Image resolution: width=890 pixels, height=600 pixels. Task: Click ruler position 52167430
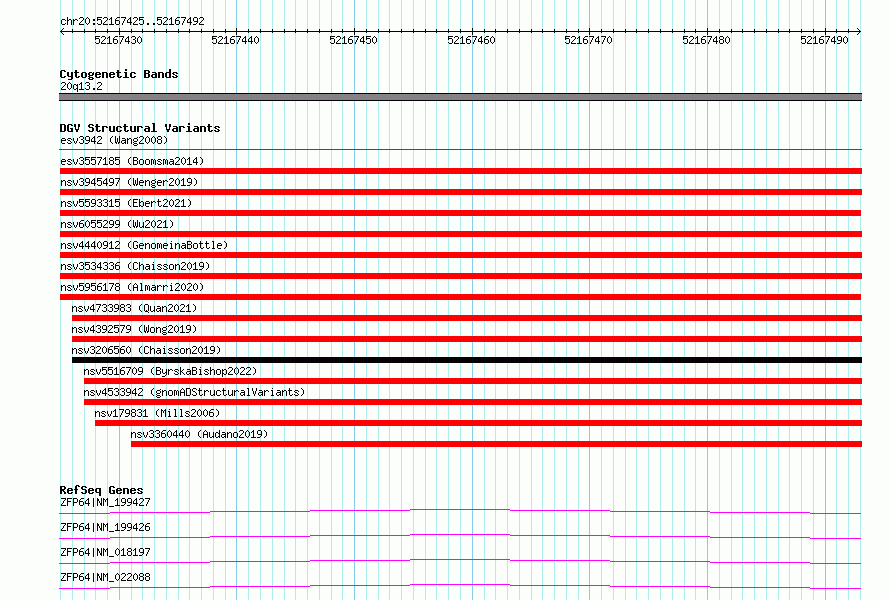(x=118, y=40)
